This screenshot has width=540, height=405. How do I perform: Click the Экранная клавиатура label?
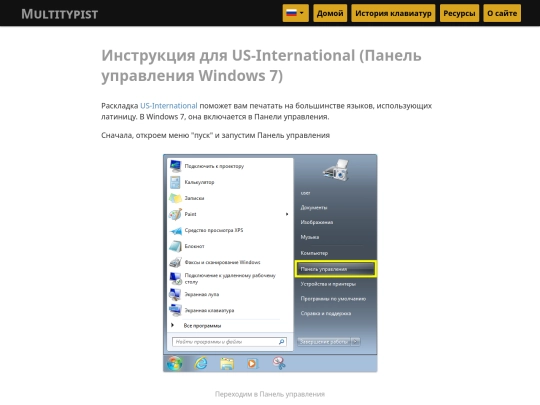click(209, 310)
